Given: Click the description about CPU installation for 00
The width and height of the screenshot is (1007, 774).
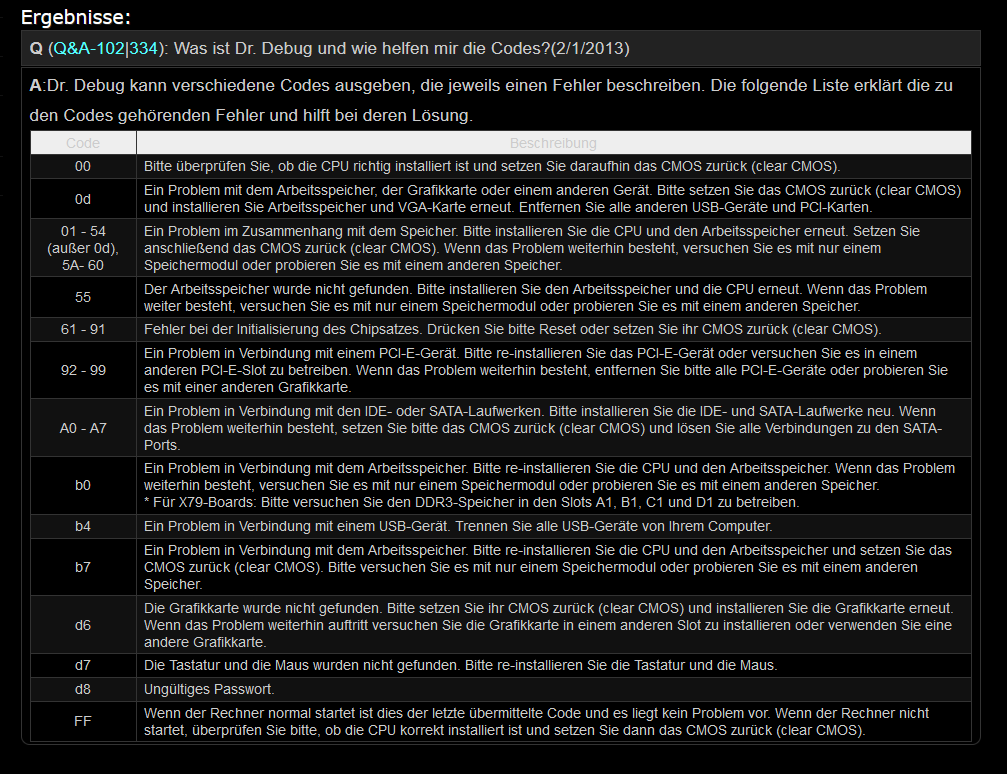Looking at the screenshot, I should pos(492,166).
